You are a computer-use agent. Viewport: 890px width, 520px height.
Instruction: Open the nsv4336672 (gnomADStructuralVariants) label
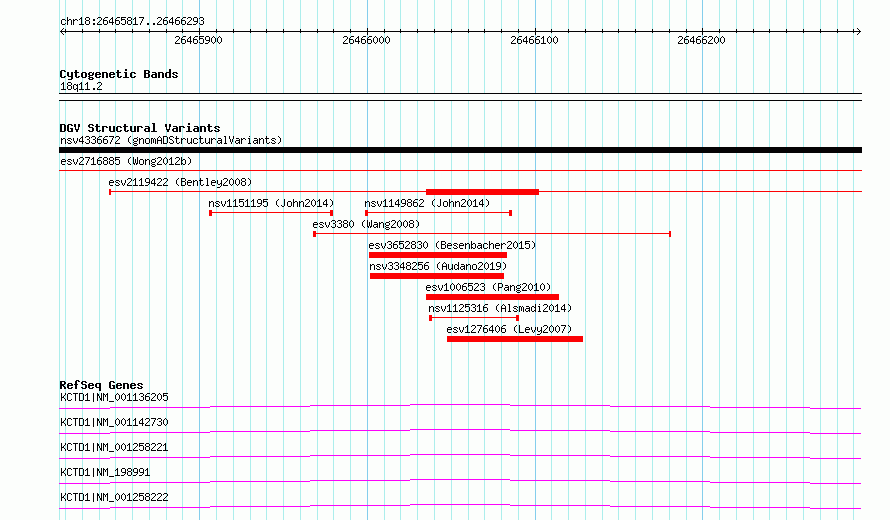coord(171,140)
